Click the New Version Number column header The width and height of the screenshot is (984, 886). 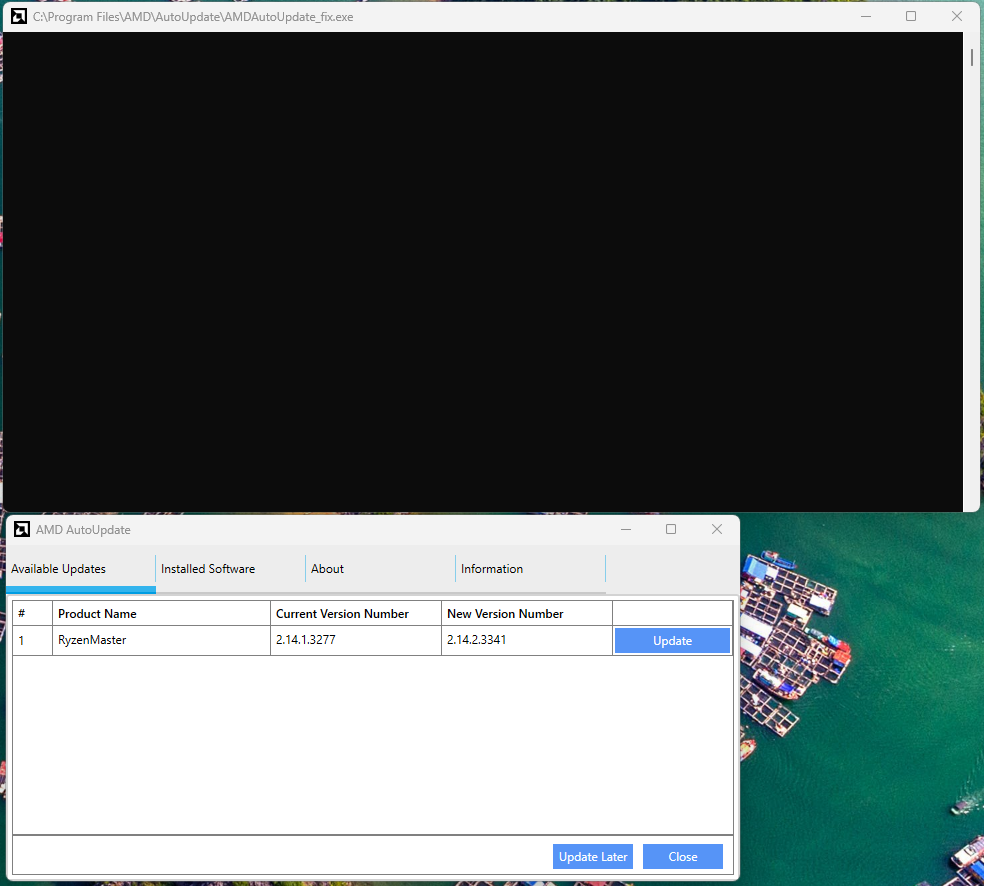coord(527,614)
